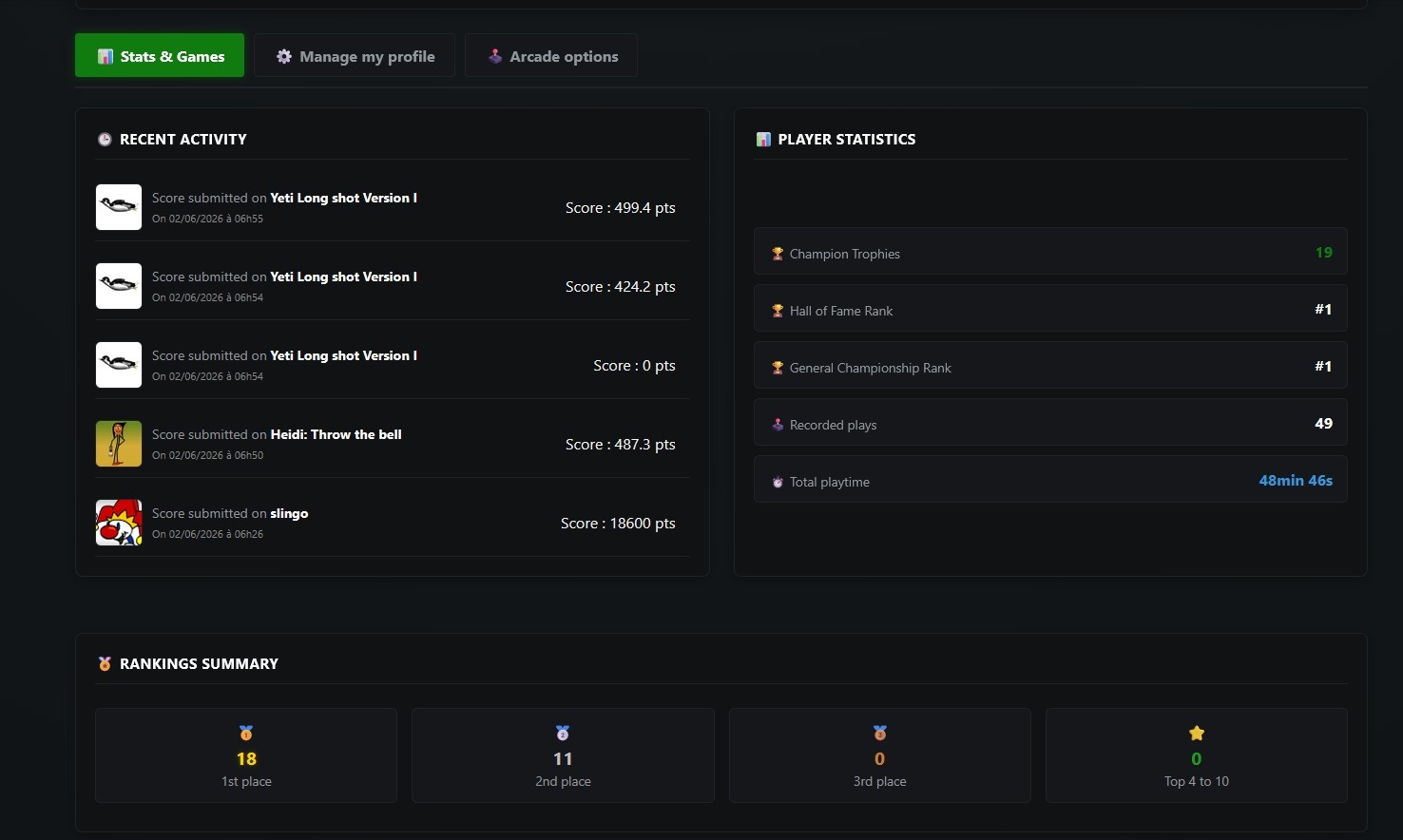Screen dimensions: 1403x840
Task: Click the chart icon beside Player Statistics
Action: tap(763, 140)
